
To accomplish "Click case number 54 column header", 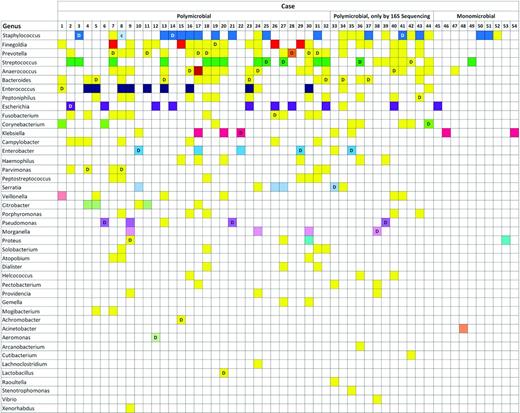I will [514, 26].
